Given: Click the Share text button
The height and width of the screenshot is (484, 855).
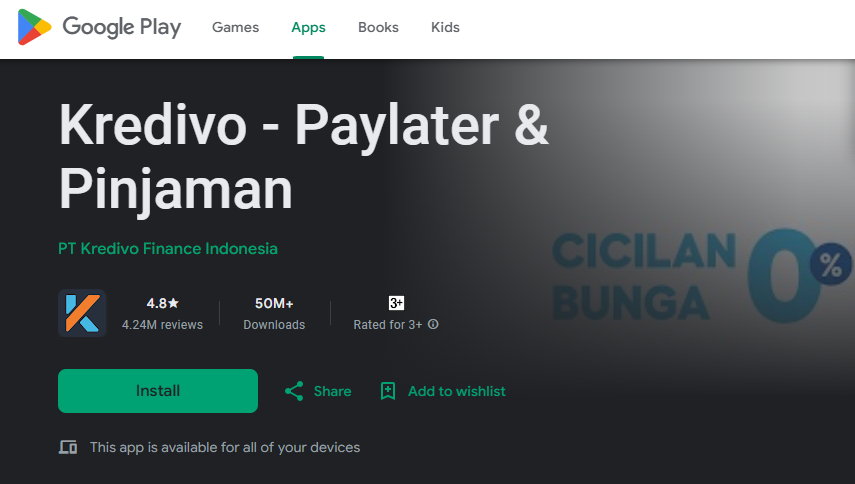Looking at the screenshot, I should click(332, 391).
